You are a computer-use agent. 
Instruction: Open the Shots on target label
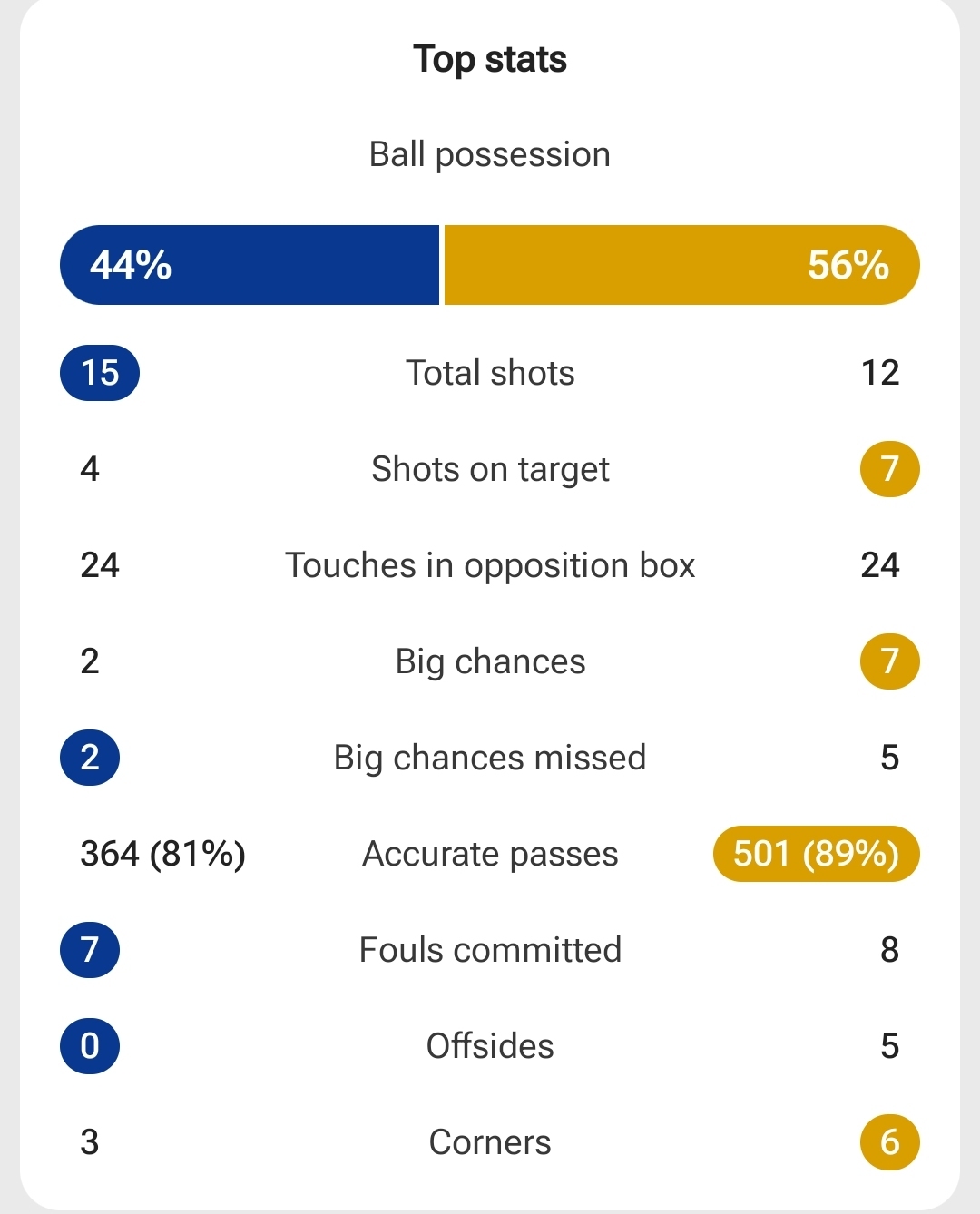click(x=490, y=470)
